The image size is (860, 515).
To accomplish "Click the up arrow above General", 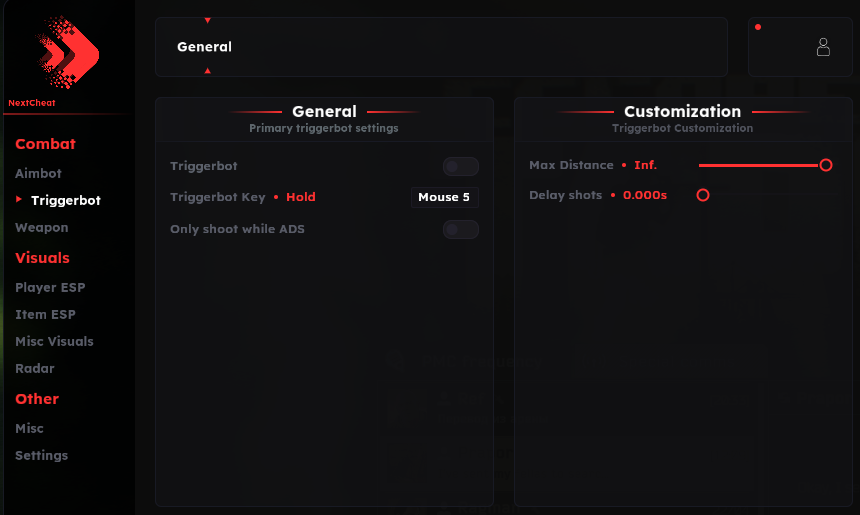I will (x=207, y=20).
